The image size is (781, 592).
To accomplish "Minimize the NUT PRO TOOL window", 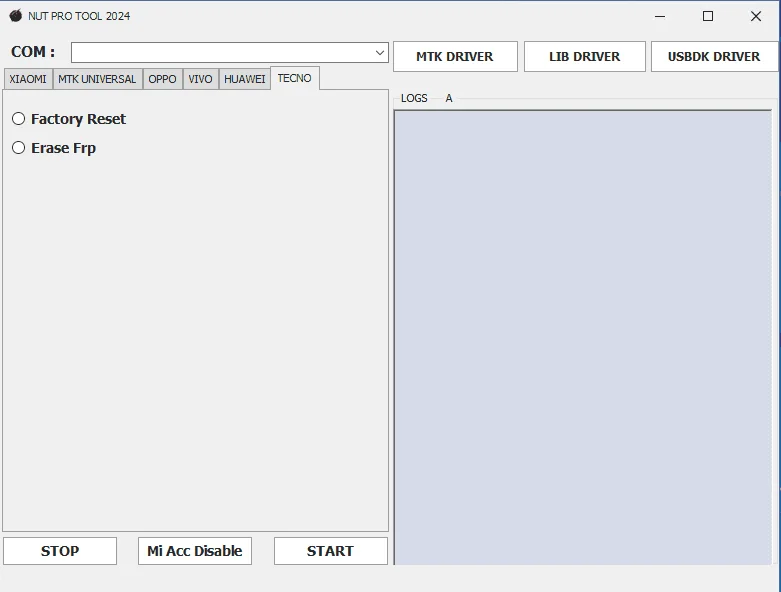I will pyautogui.click(x=660, y=16).
